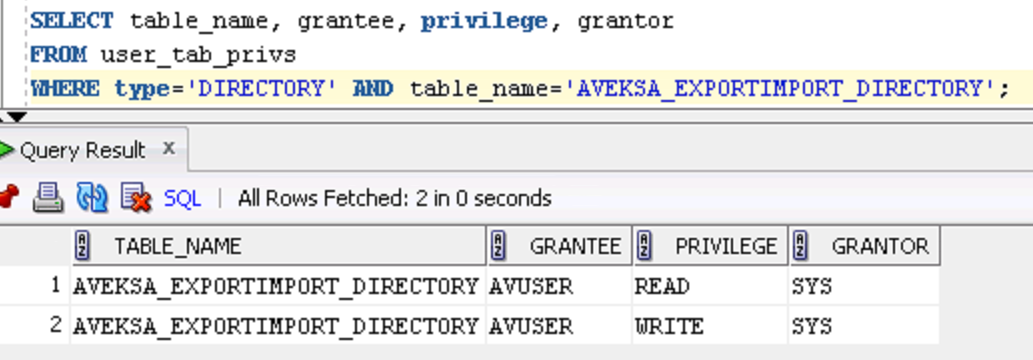The image size is (1033, 360).
Task: Click the green run arrow on Query Result tab
Action: click(6, 150)
